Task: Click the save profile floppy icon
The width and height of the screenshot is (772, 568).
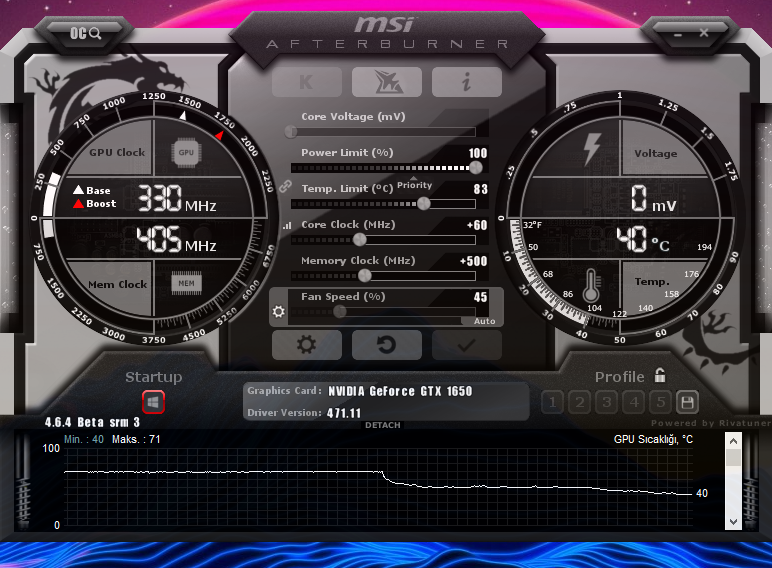Action: pos(687,403)
